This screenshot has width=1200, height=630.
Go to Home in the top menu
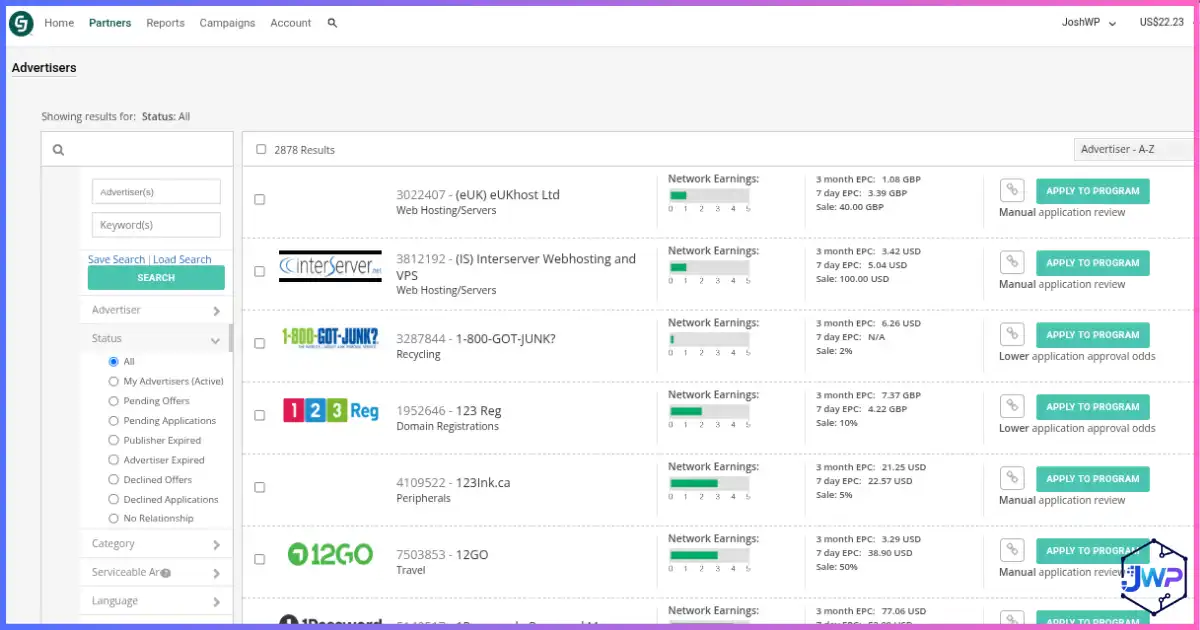pos(59,23)
